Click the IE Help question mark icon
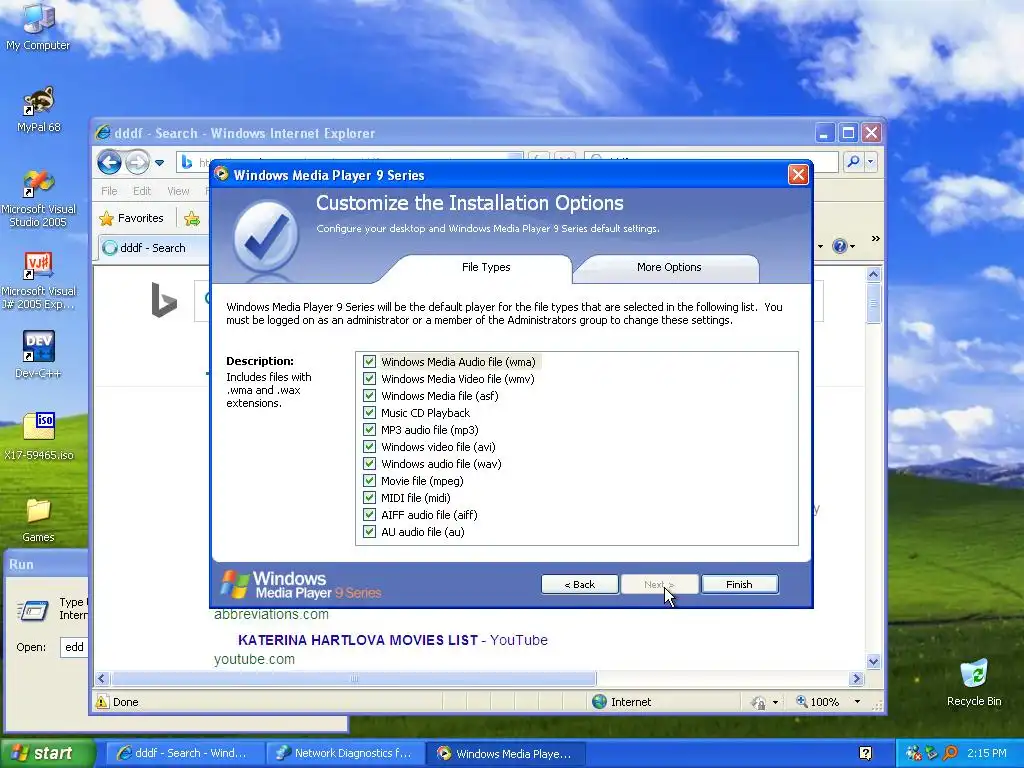Image resolution: width=1024 pixels, height=768 pixels. pos(839,246)
